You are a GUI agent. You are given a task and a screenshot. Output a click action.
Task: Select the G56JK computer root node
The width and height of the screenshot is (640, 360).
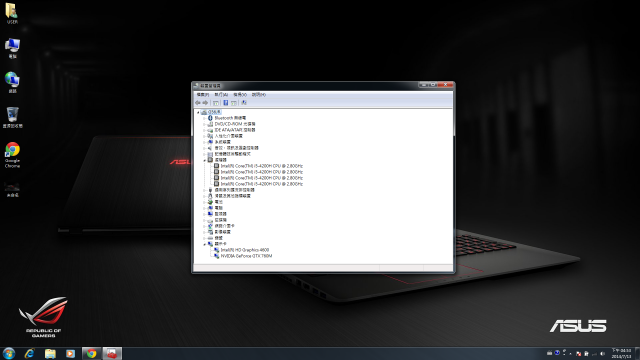214,112
